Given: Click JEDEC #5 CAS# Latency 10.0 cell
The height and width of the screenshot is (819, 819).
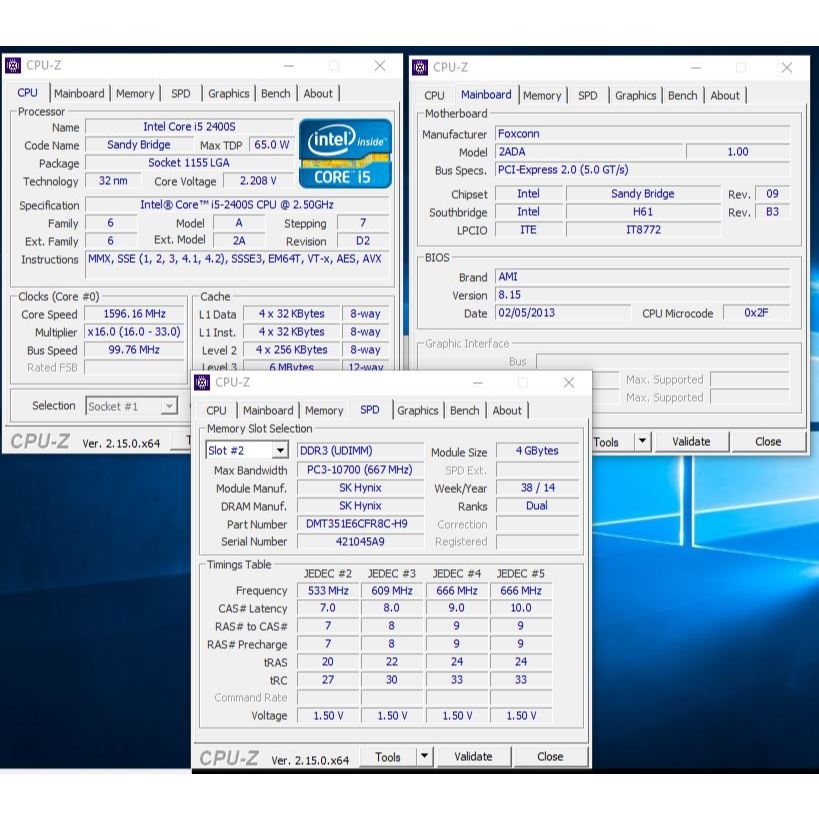Looking at the screenshot, I should (x=521, y=608).
